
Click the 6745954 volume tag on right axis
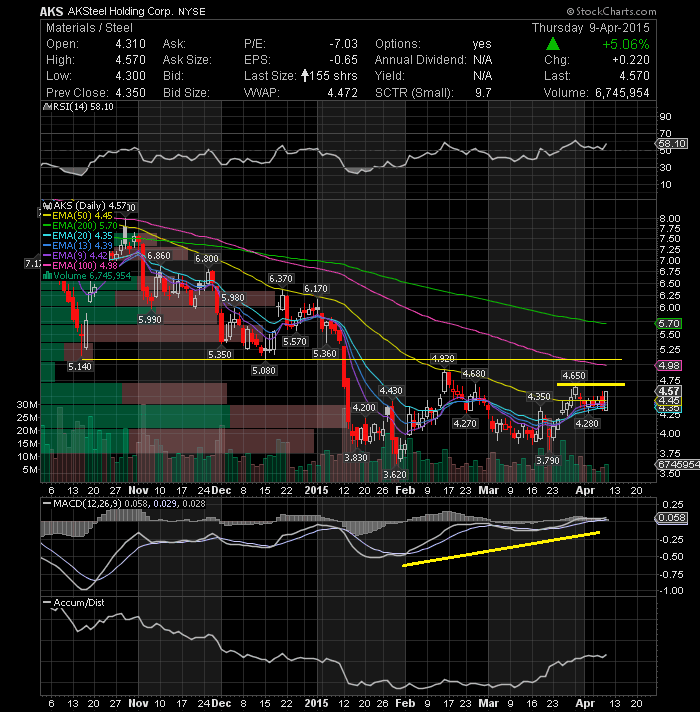(x=678, y=465)
